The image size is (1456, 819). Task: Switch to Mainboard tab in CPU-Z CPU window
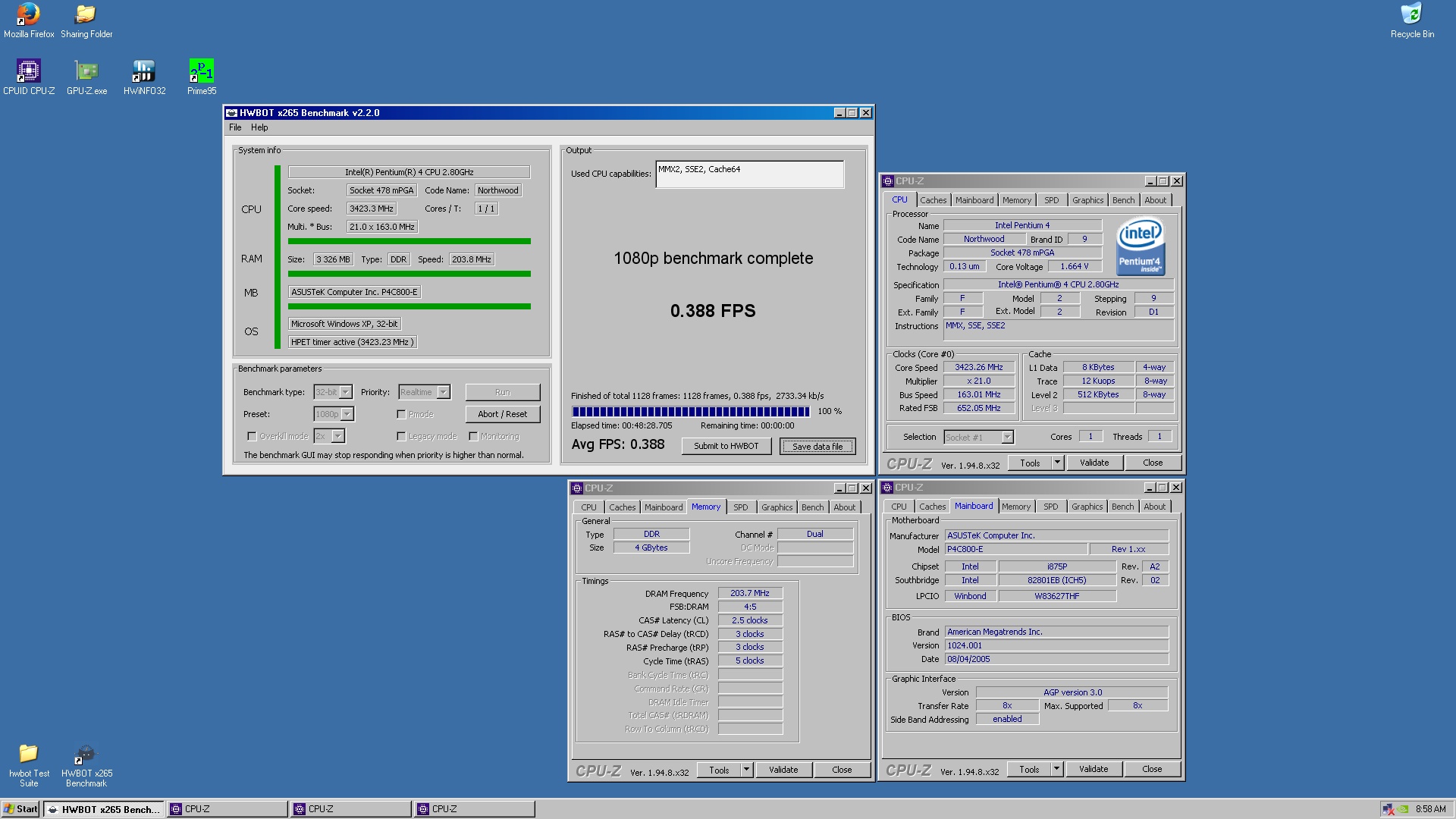[x=974, y=201]
